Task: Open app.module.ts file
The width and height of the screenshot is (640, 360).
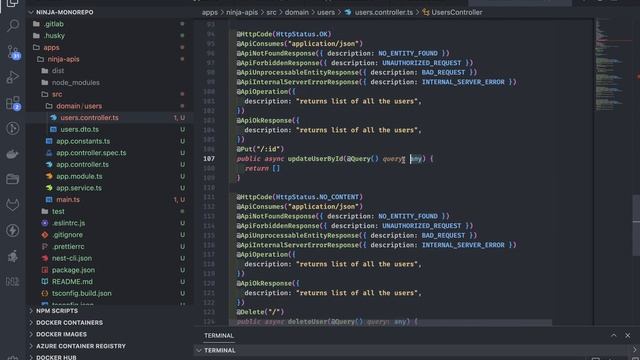Action: [79, 176]
